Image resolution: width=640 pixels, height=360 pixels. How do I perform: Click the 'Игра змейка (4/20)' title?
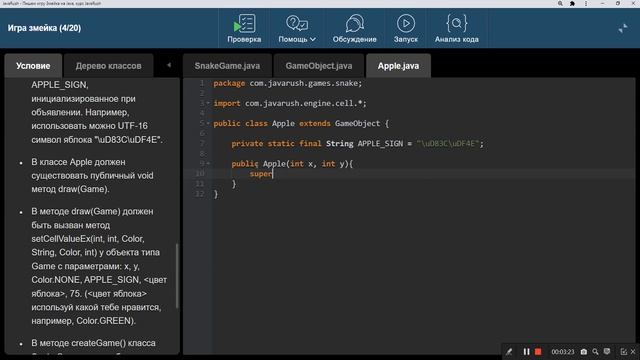(x=44, y=28)
